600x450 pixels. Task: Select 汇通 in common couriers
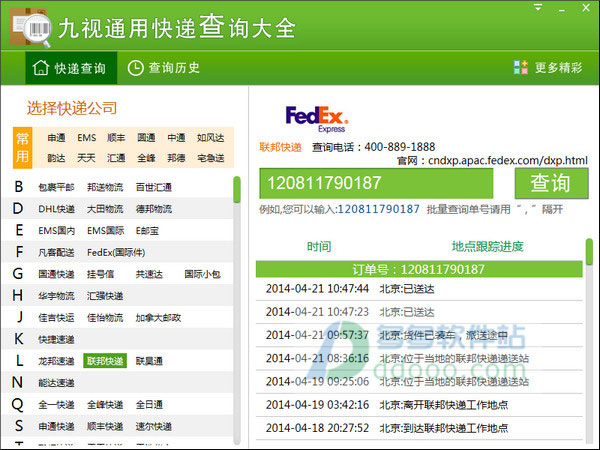(x=116, y=158)
